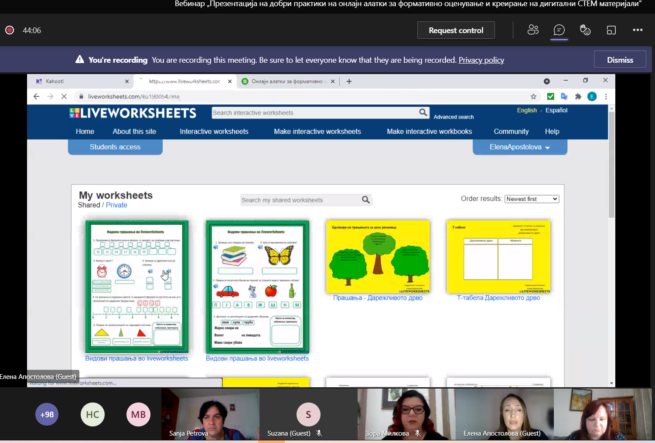The image size is (655, 443).
Task: Open the Teams participants panel icon
Action: (x=533, y=30)
